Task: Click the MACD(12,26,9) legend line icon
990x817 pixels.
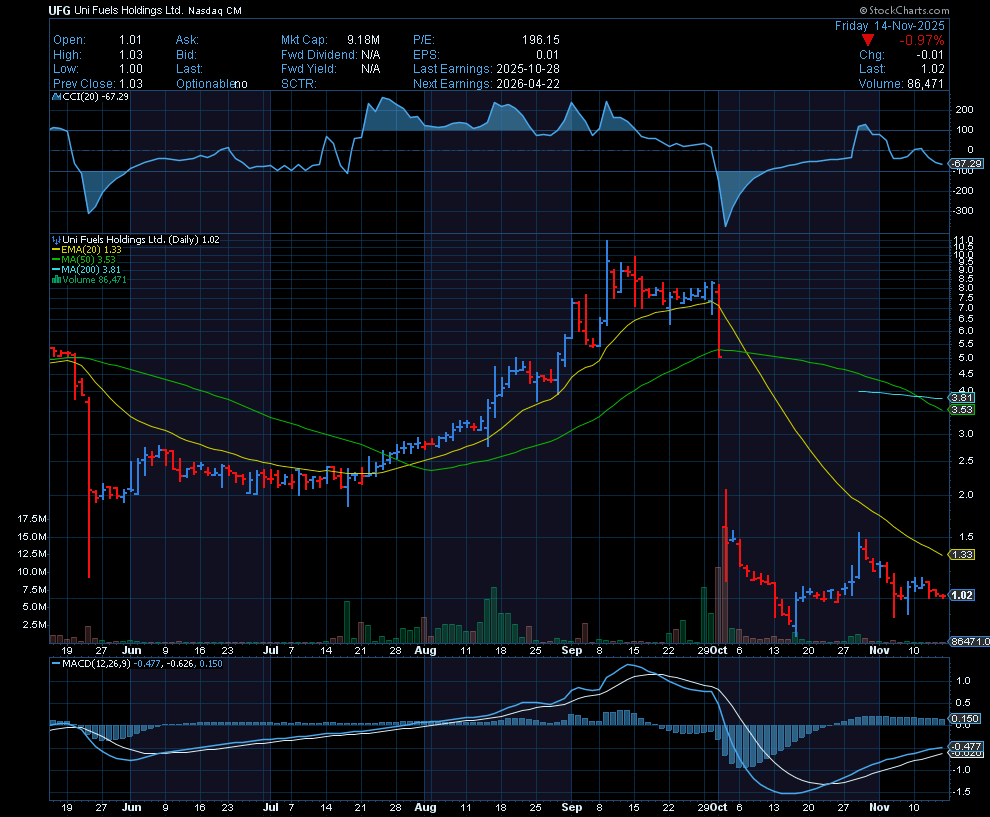Action: coord(55,662)
